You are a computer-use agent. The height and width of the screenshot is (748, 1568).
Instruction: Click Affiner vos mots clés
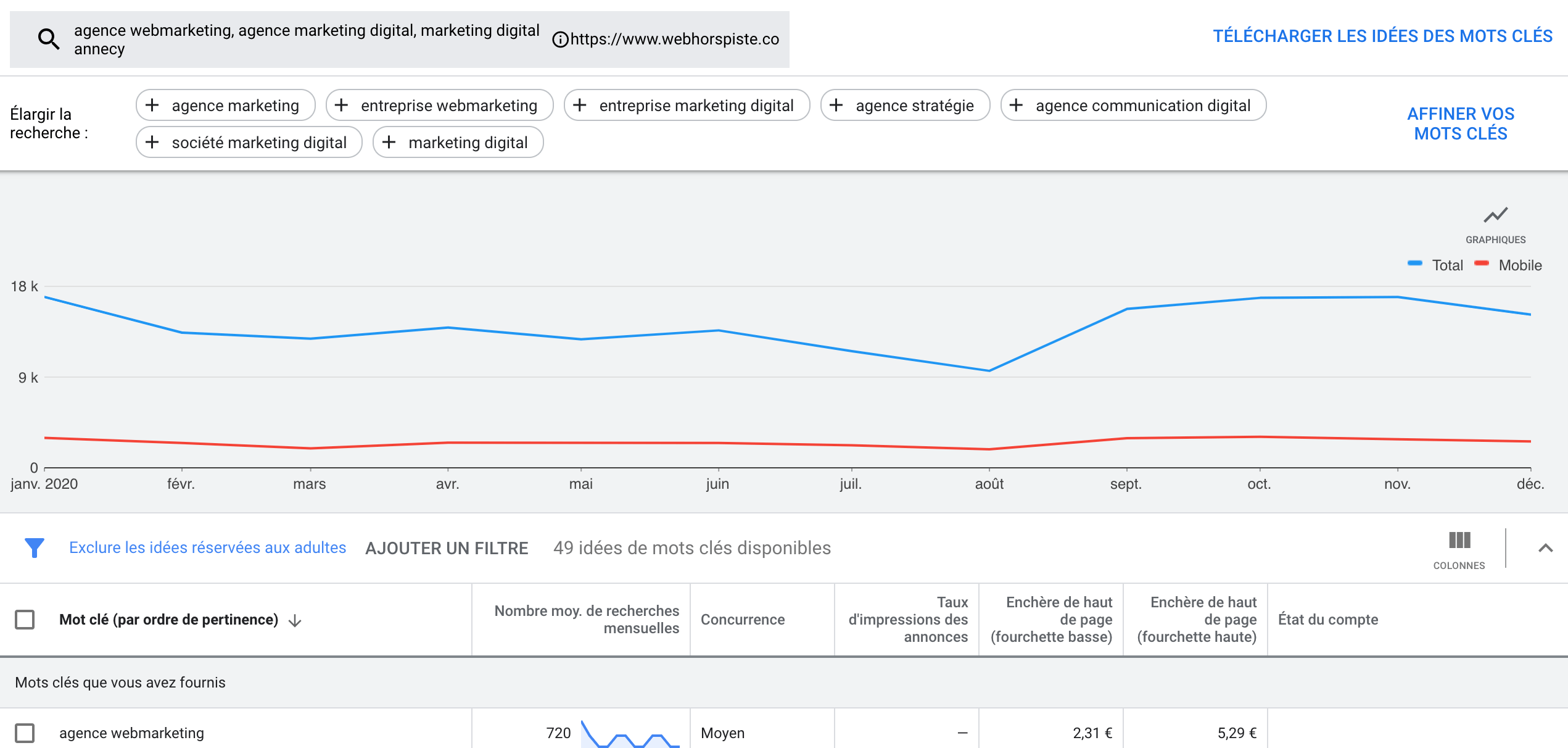pos(1460,123)
